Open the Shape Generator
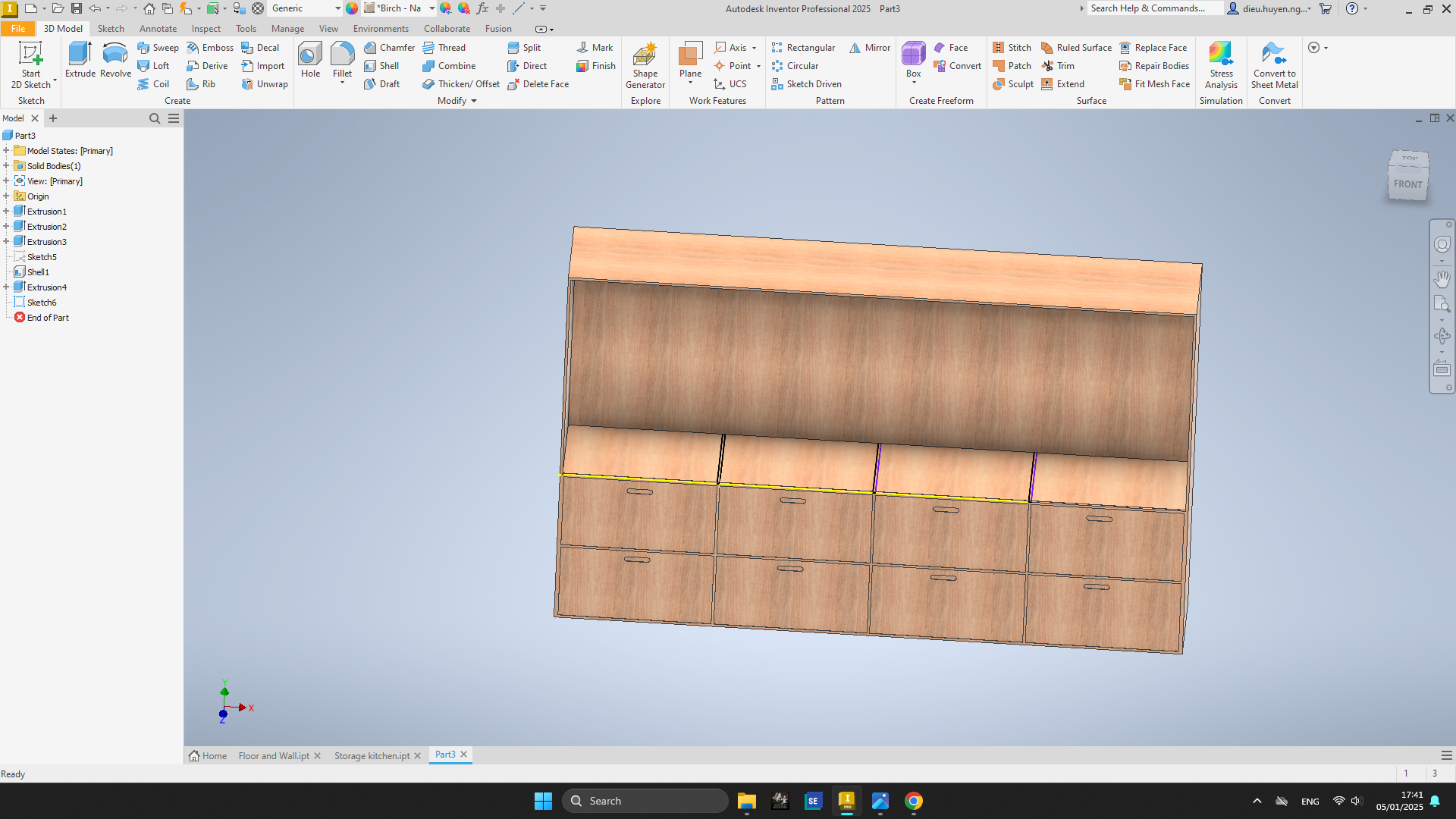Image resolution: width=1456 pixels, height=819 pixels. (645, 65)
